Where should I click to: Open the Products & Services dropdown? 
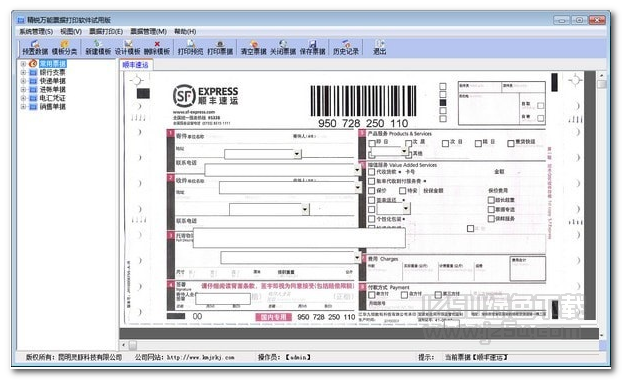(404, 151)
